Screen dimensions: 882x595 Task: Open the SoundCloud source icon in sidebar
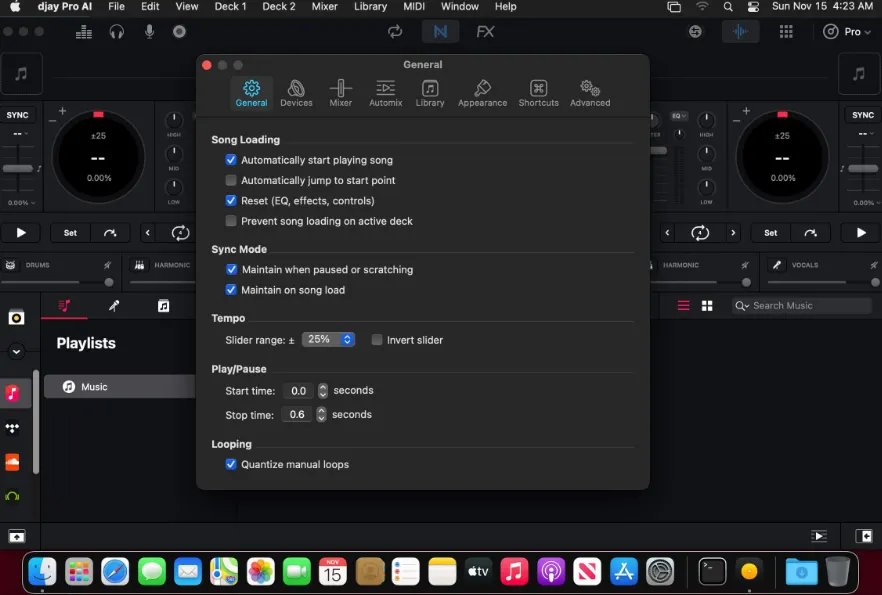[x=12, y=462]
